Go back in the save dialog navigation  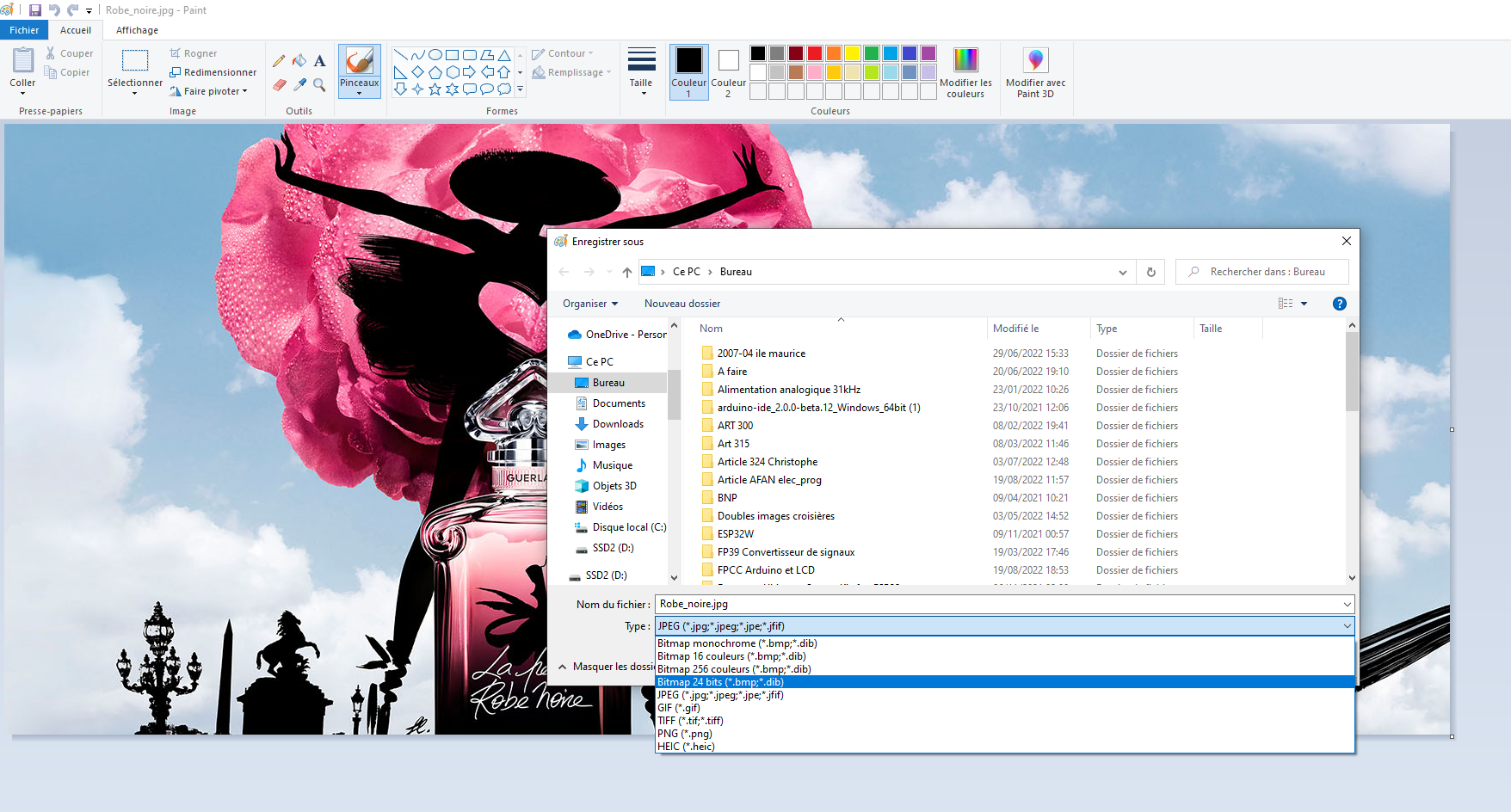tap(564, 272)
